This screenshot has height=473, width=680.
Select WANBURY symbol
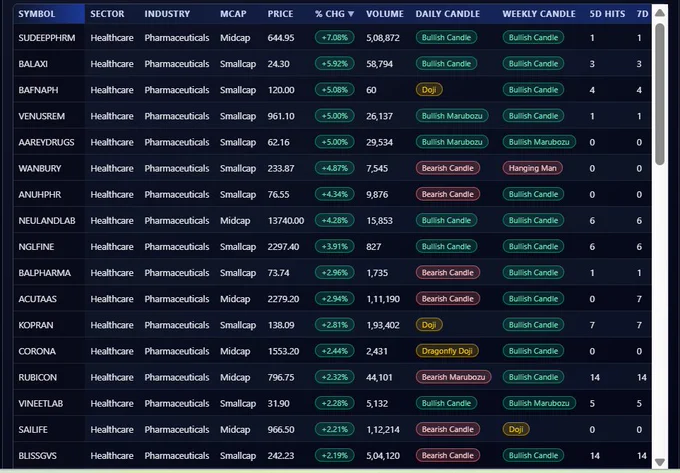[40, 168]
